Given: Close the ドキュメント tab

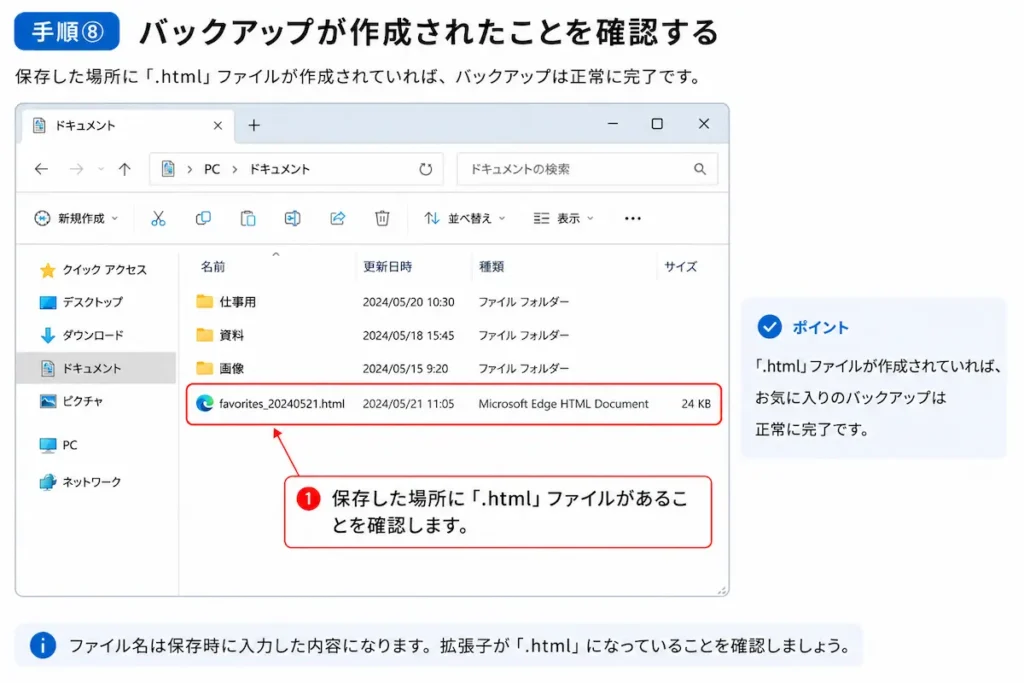Looking at the screenshot, I should tap(218, 125).
